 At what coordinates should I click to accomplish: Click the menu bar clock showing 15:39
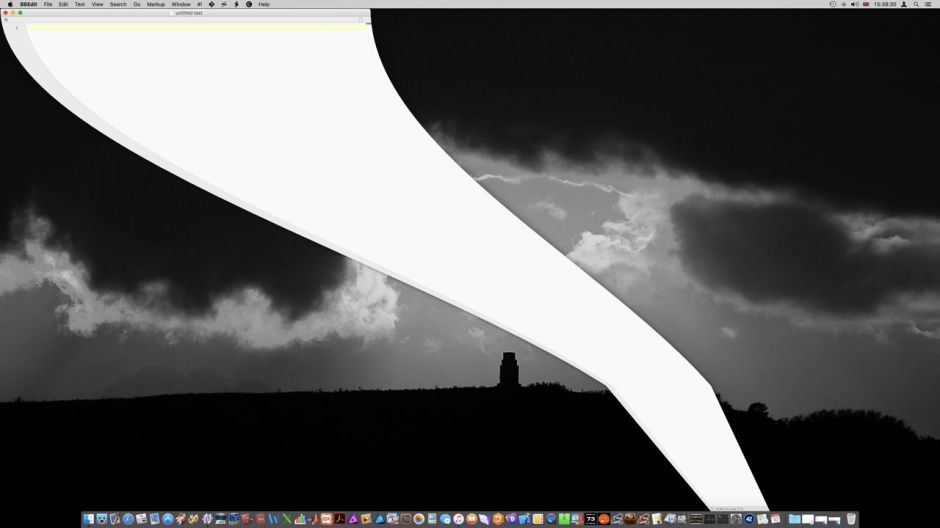point(884,4)
